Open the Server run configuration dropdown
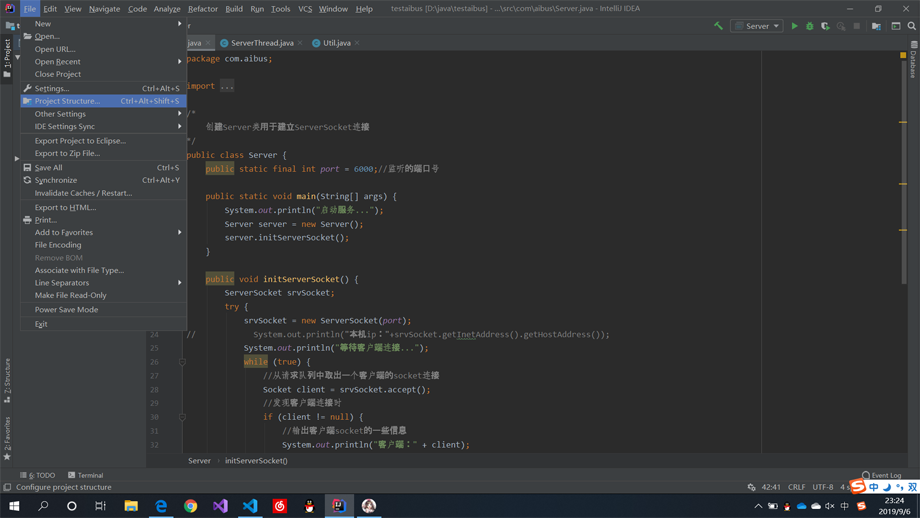Screen dimensions: 920x518 click(x=757, y=26)
